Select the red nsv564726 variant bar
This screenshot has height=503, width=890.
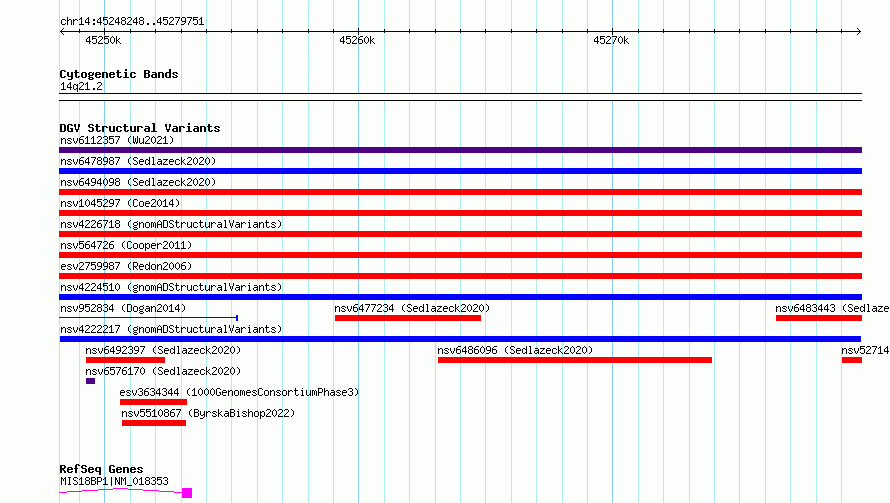click(460, 255)
